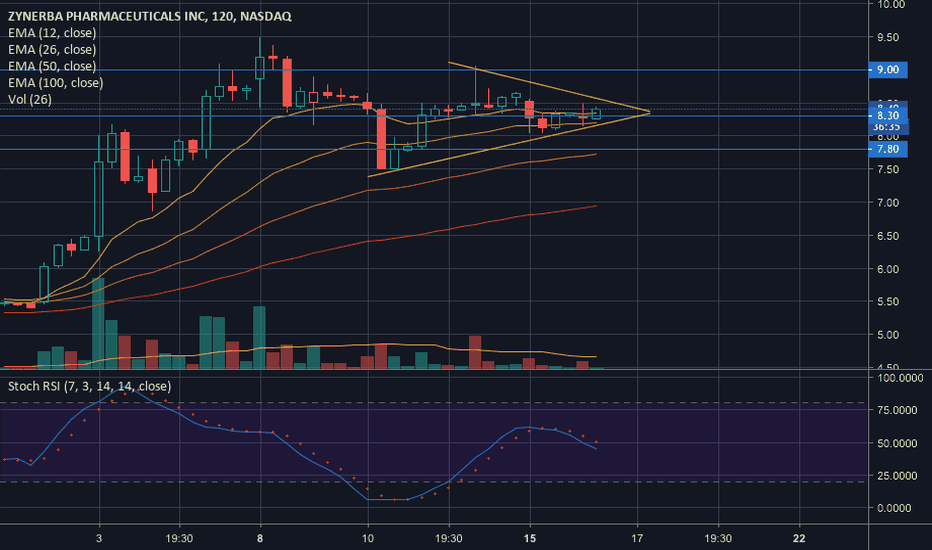Select the large red candle at date 10
This screenshot has width=932, height=550.
(381, 139)
